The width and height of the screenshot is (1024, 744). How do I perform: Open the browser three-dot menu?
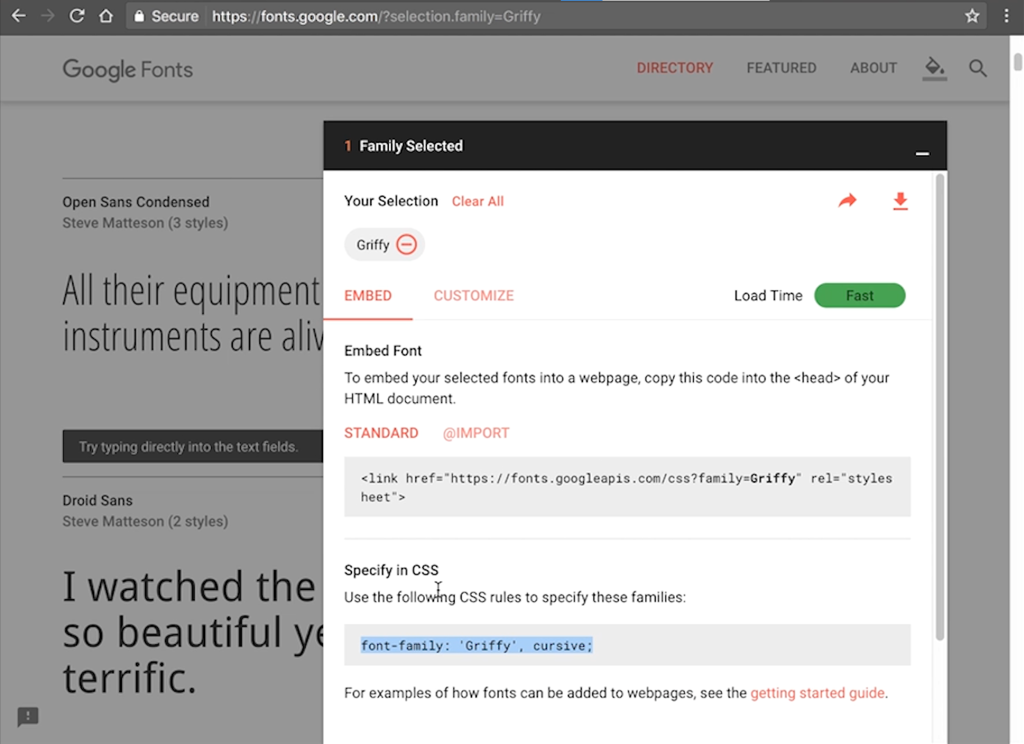[x=1006, y=16]
